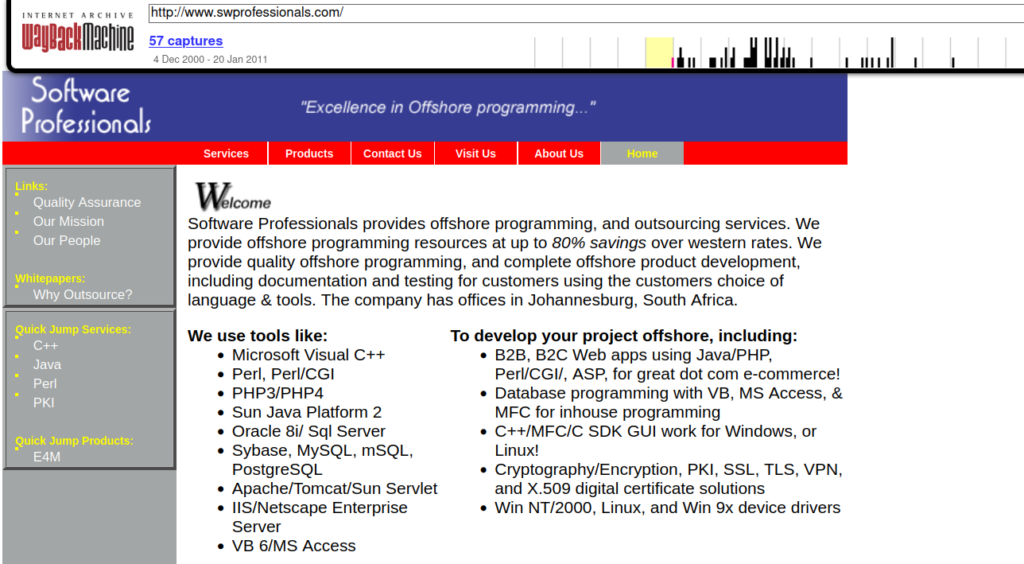
Task: Click the "Excellence in Offshore programming" tagline
Action: pyautogui.click(x=448, y=107)
